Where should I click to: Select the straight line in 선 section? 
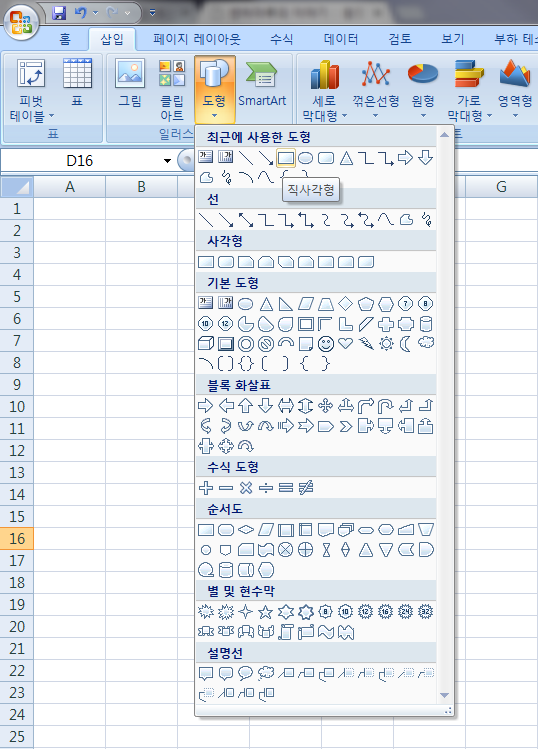(x=206, y=220)
